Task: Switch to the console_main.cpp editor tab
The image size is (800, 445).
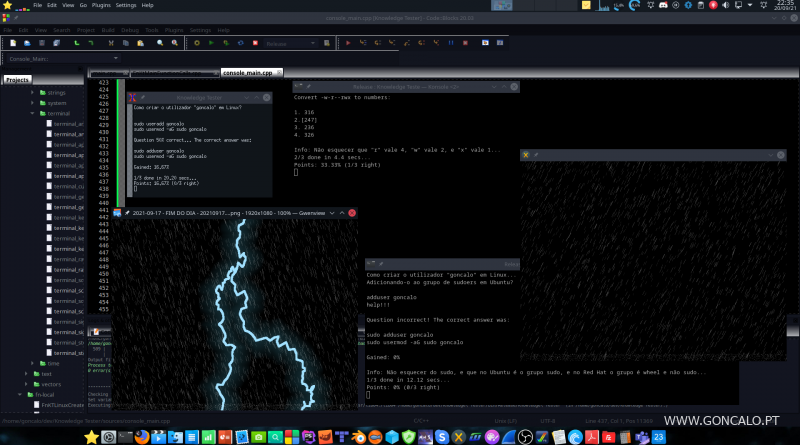Action: pyautogui.click(x=249, y=73)
